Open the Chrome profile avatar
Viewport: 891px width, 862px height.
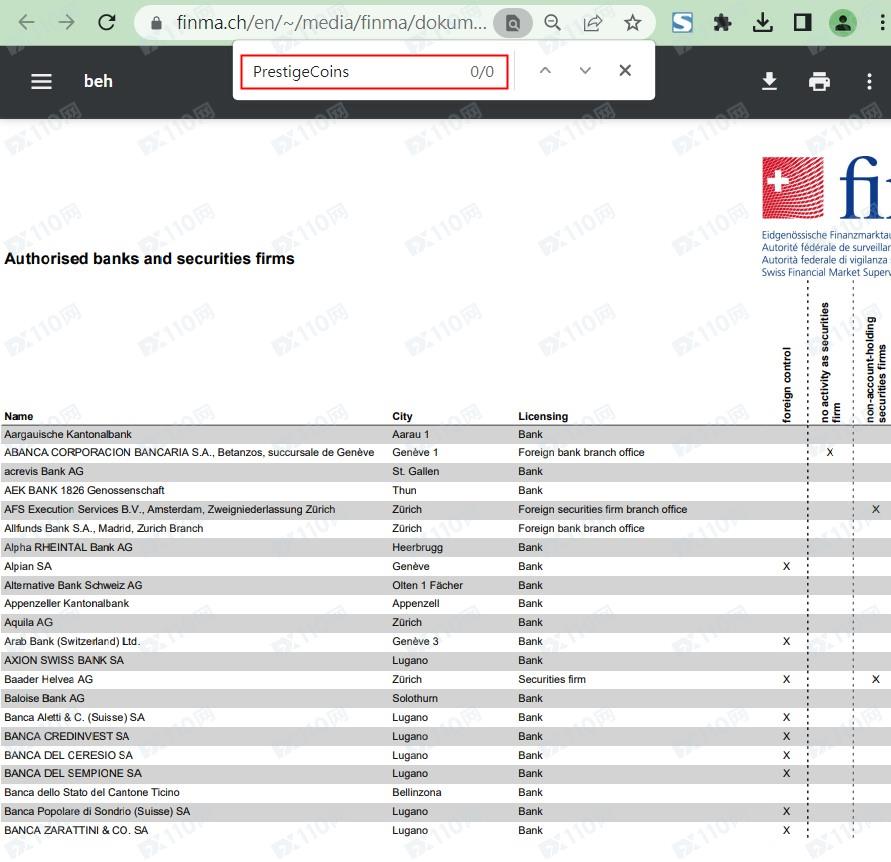tap(843, 22)
